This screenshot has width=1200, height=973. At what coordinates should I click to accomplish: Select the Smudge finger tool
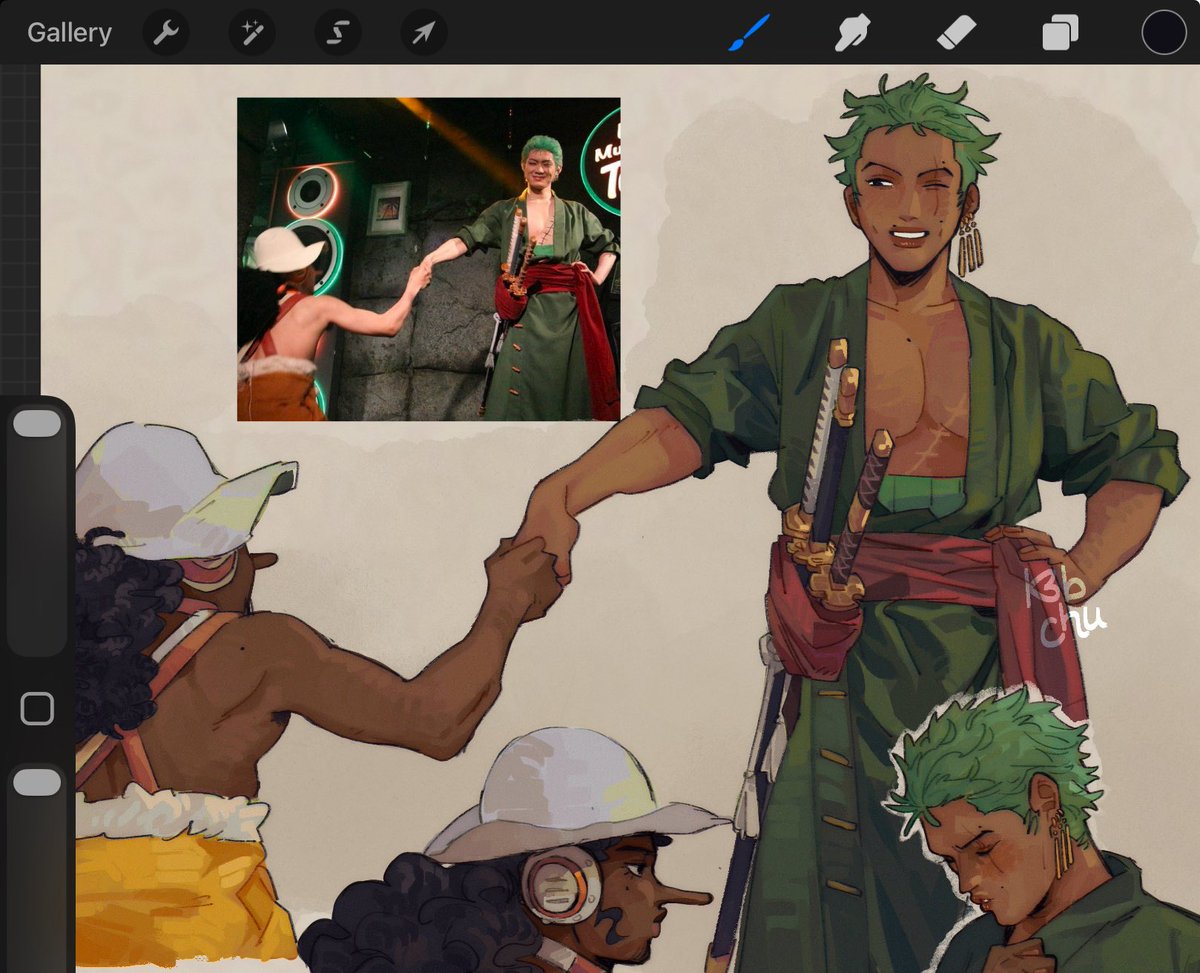click(x=853, y=33)
